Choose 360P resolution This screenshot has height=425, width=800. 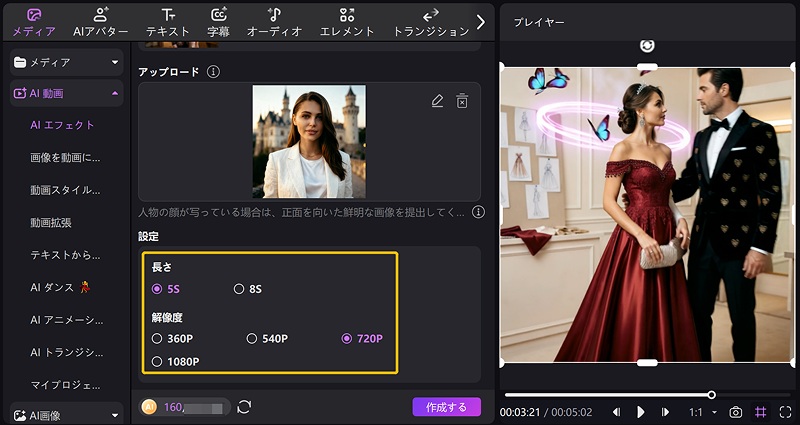(172, 338)
